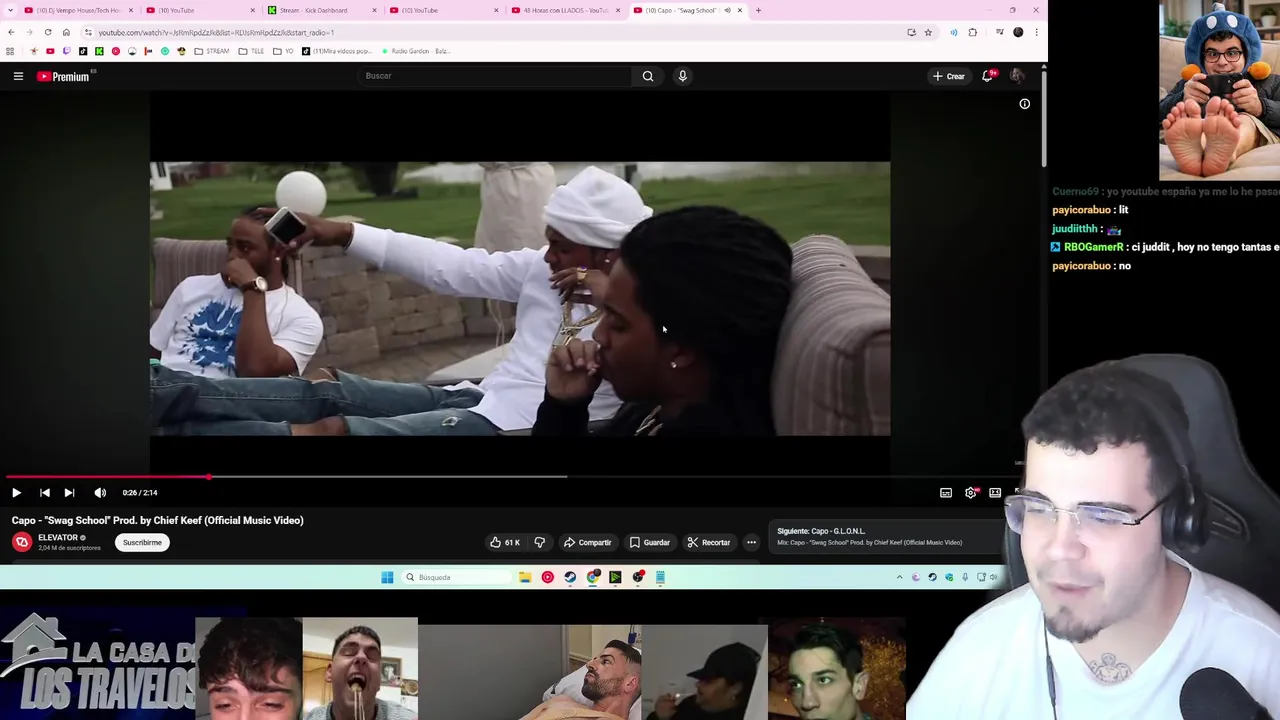Click the ELEVATOR channel name

(58, 538)
